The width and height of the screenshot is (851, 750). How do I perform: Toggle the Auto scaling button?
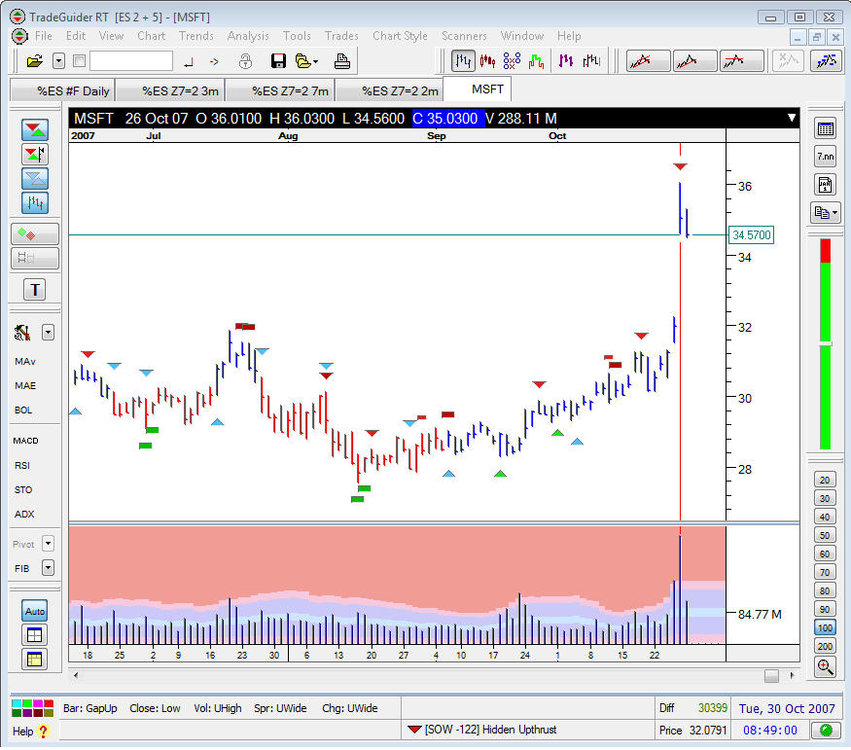[35, 611]
